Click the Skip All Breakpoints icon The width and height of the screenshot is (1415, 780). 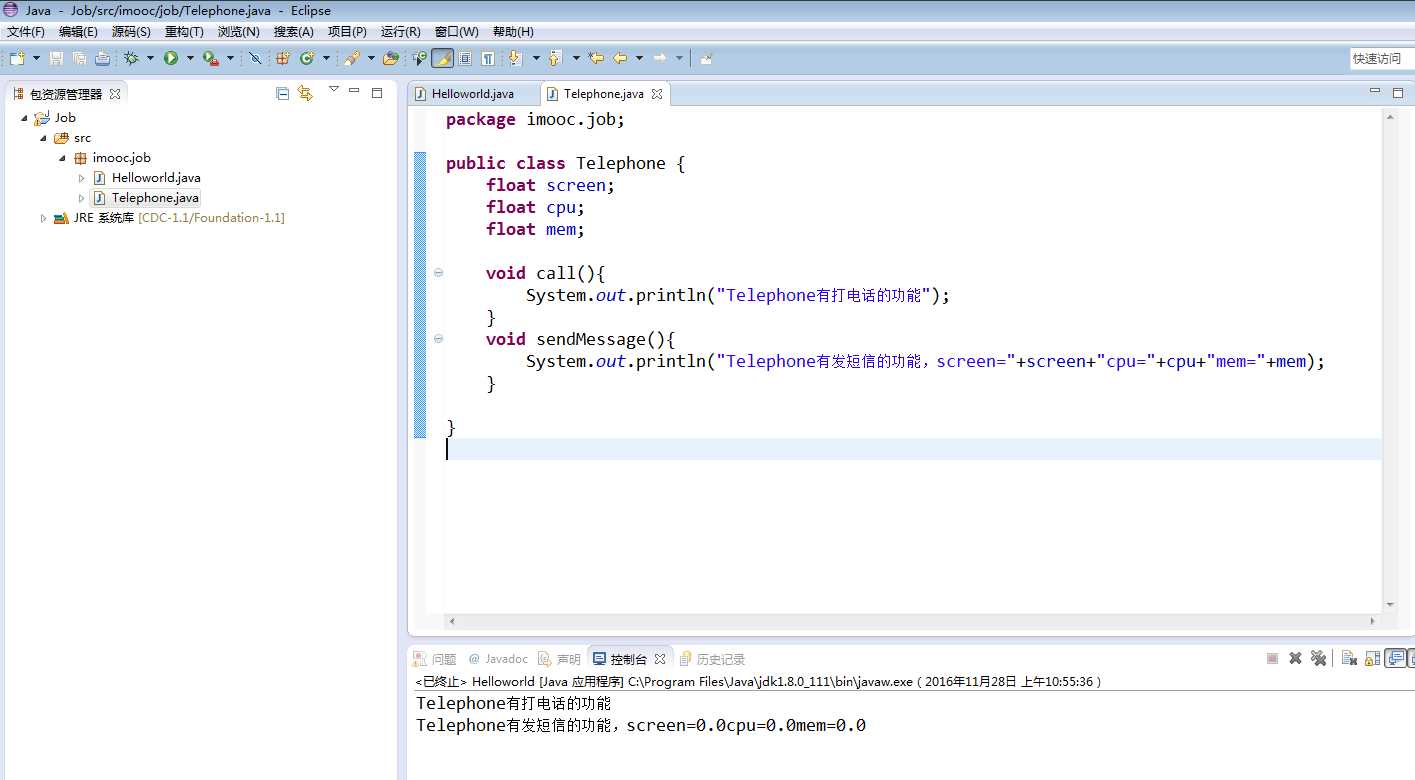point(255,58)
